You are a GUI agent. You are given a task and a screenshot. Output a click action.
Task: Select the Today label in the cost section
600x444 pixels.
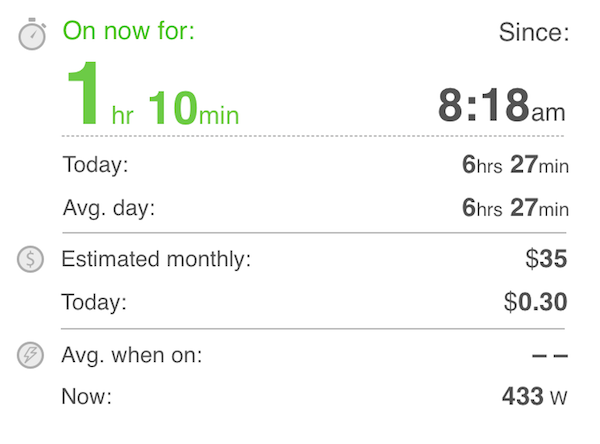95,302
